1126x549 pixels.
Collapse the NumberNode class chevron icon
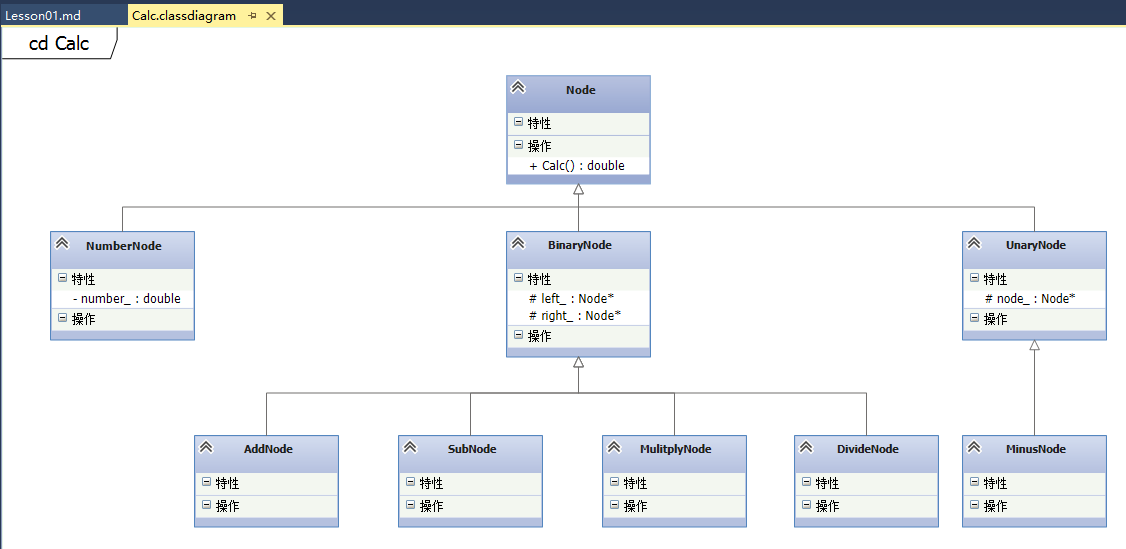[62, 243]
